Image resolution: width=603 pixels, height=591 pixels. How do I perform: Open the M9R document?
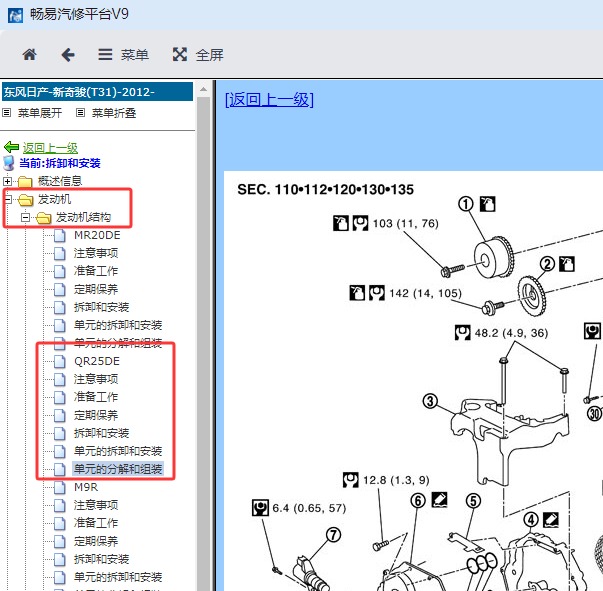coord(86,487)
